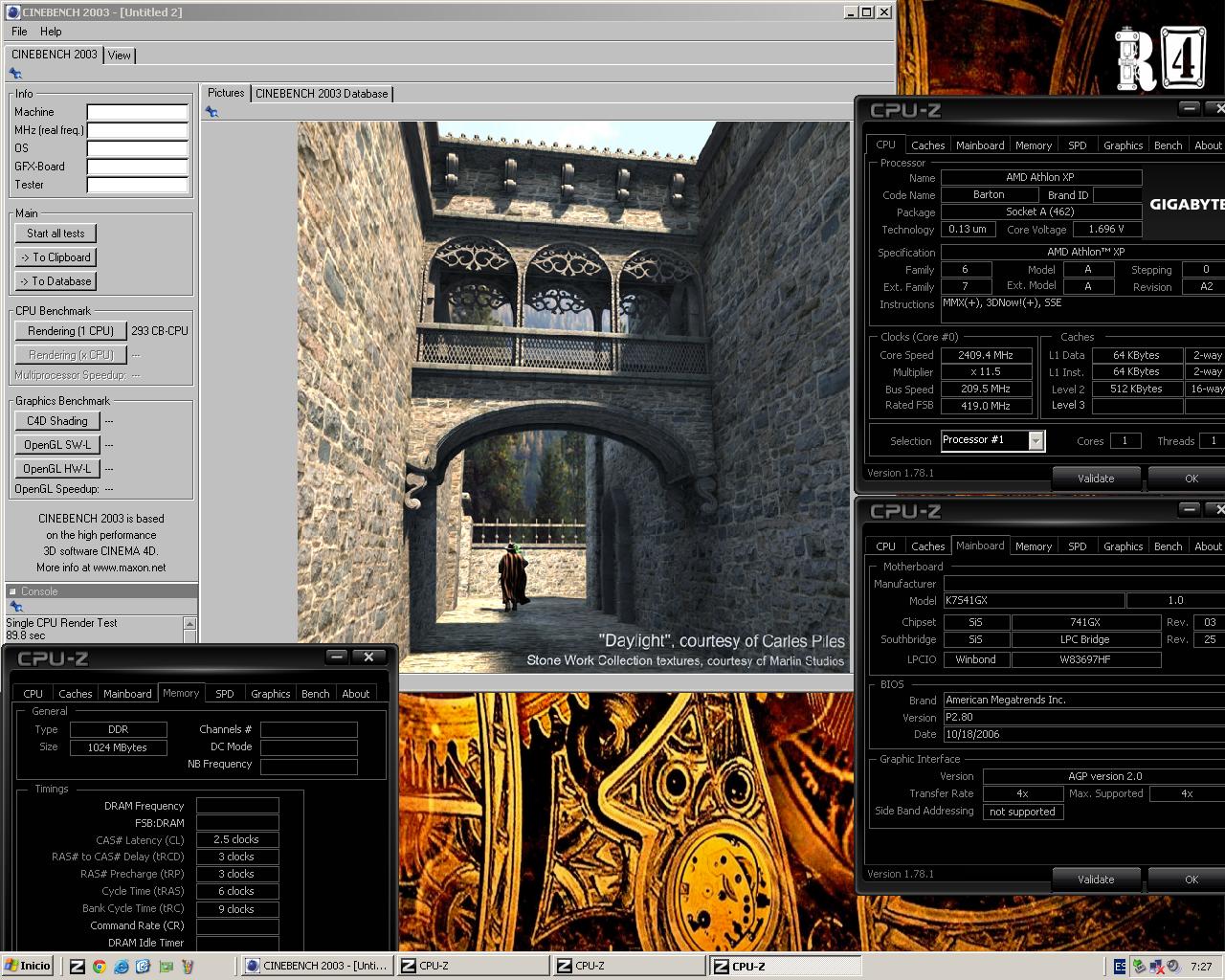The width and height of the screenshot is (1225, 980).
Task: Click the Console scrollbar up arrow
Action: (x=189, y=623)
